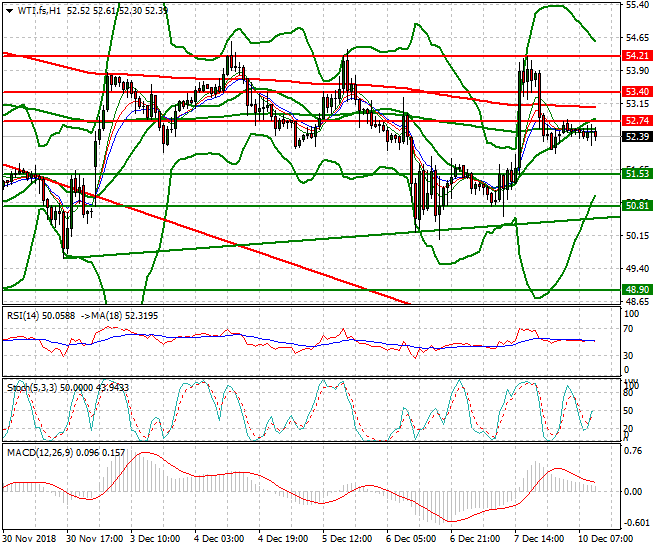Click the MACD scale value 0.76
This screenshot has height=550, width=660.
coord(634,451)
